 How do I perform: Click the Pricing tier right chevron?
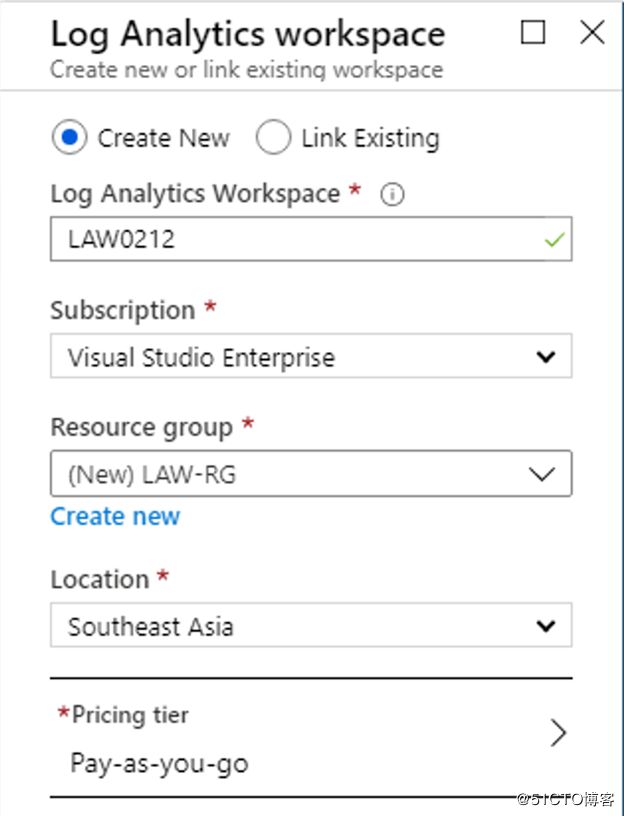[558, 733]
